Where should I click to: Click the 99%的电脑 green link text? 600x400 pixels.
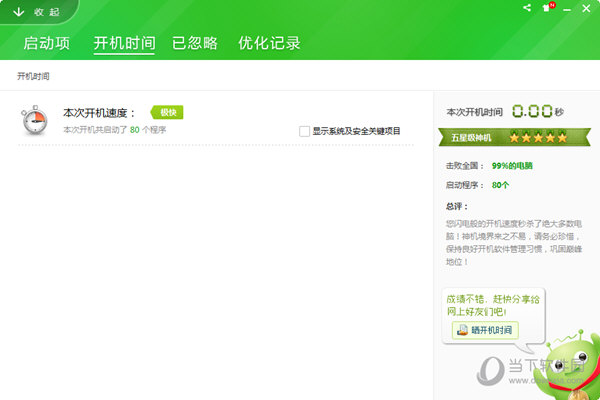click(515, 165)
